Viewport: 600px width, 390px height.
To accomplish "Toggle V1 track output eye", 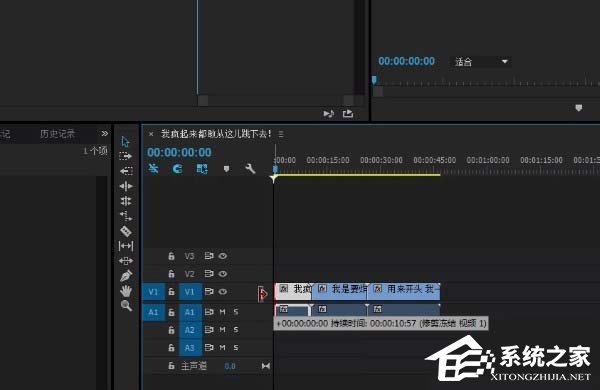I will 223,292.
